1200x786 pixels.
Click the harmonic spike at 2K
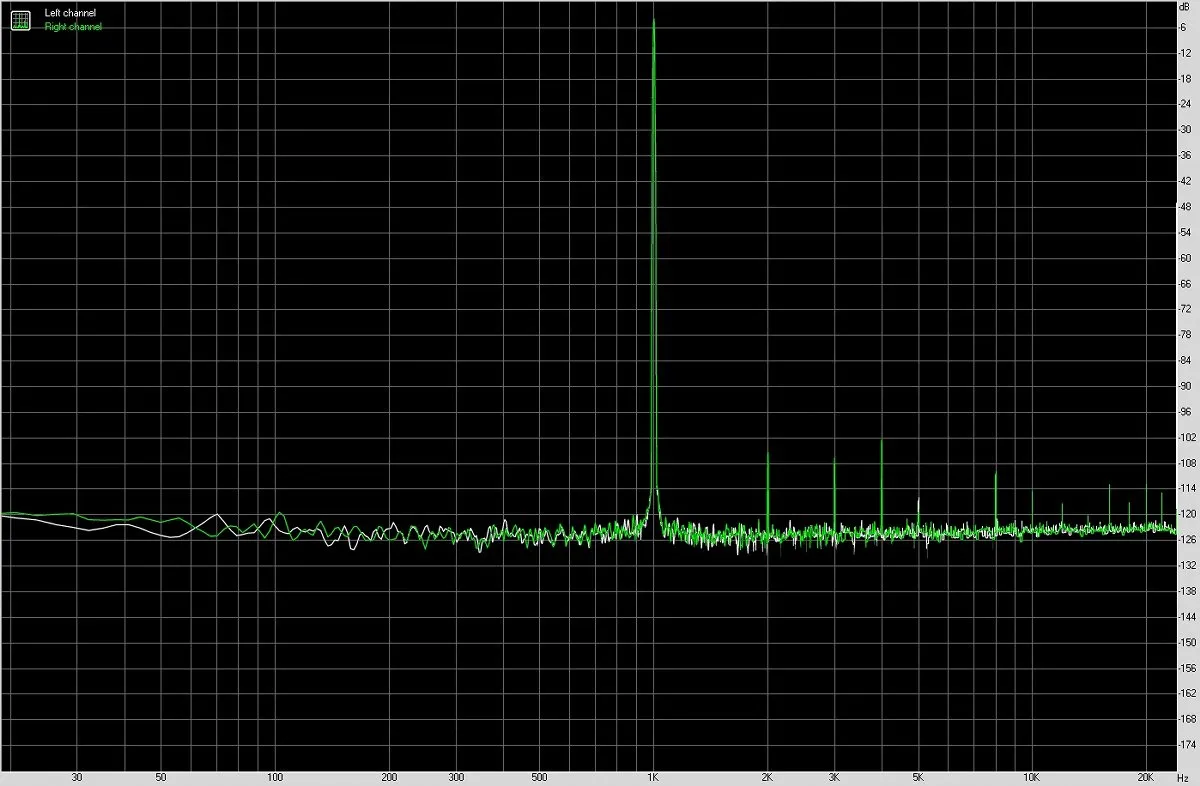(767, 490)
